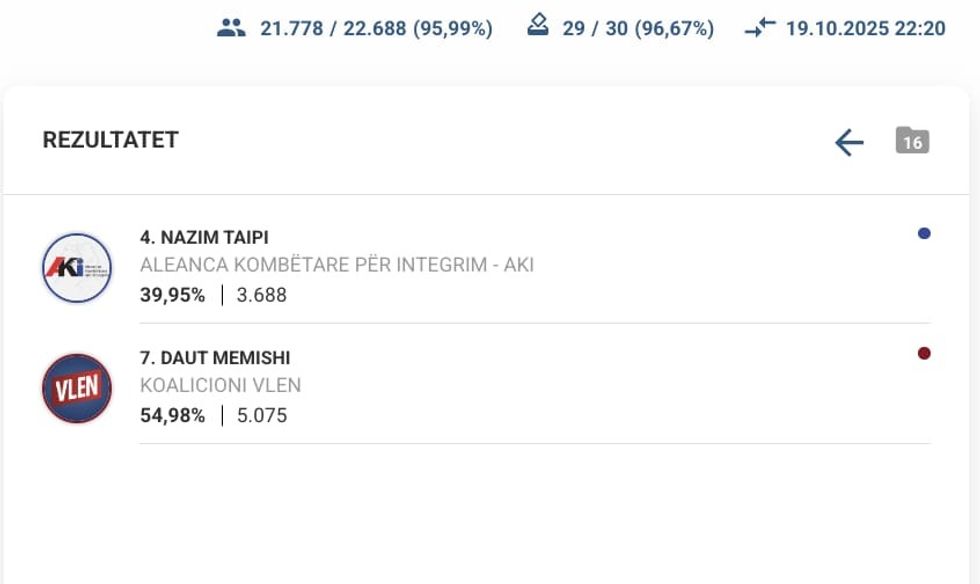
Task: Click the last-update arrows icon
Action: click(x=760, y=28)
